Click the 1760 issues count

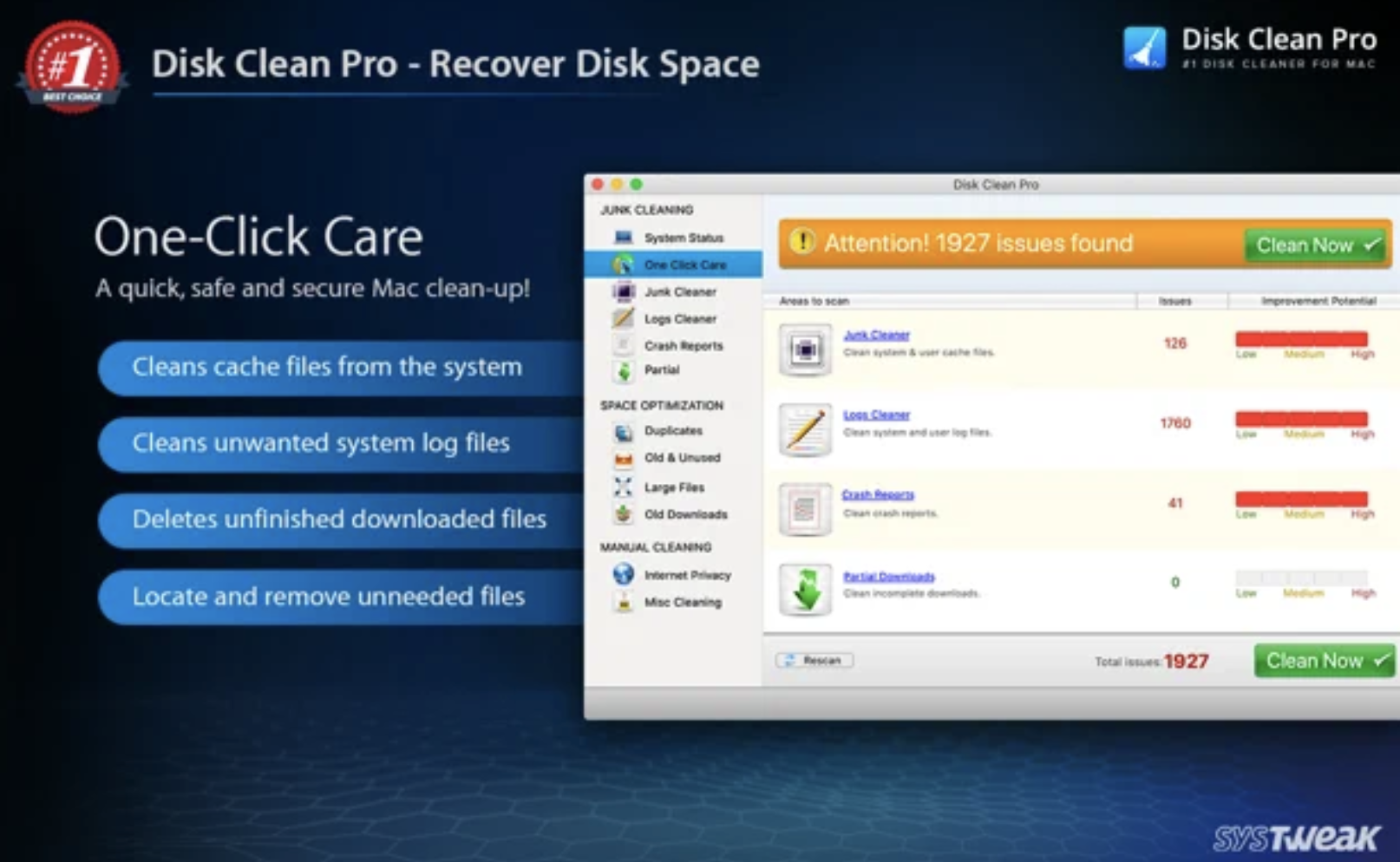(x=1175, y=423)
